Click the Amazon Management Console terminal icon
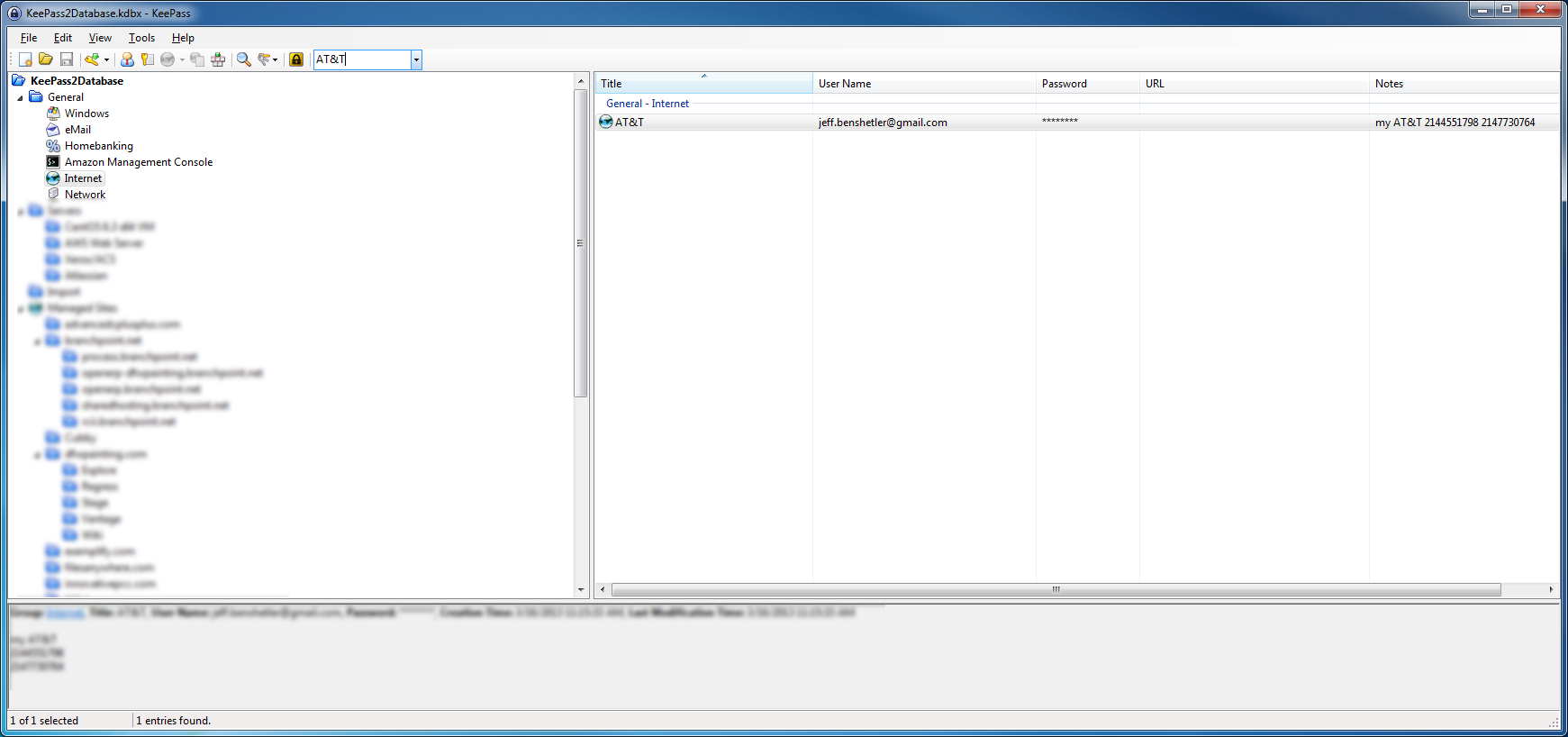Screen dimensions: 1568x737 click(53, 162)
